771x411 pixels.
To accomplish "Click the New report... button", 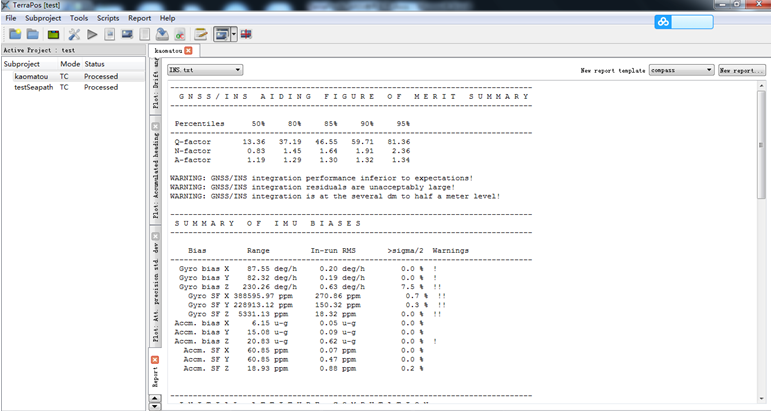I will click(x=741, y=71).
